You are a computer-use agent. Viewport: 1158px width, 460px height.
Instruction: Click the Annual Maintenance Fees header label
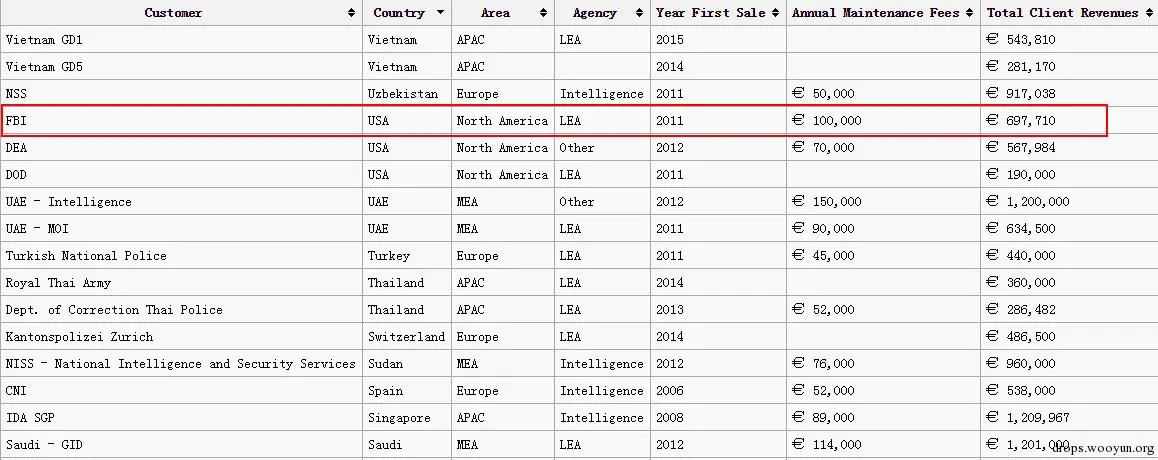click(x=875, y=13)
